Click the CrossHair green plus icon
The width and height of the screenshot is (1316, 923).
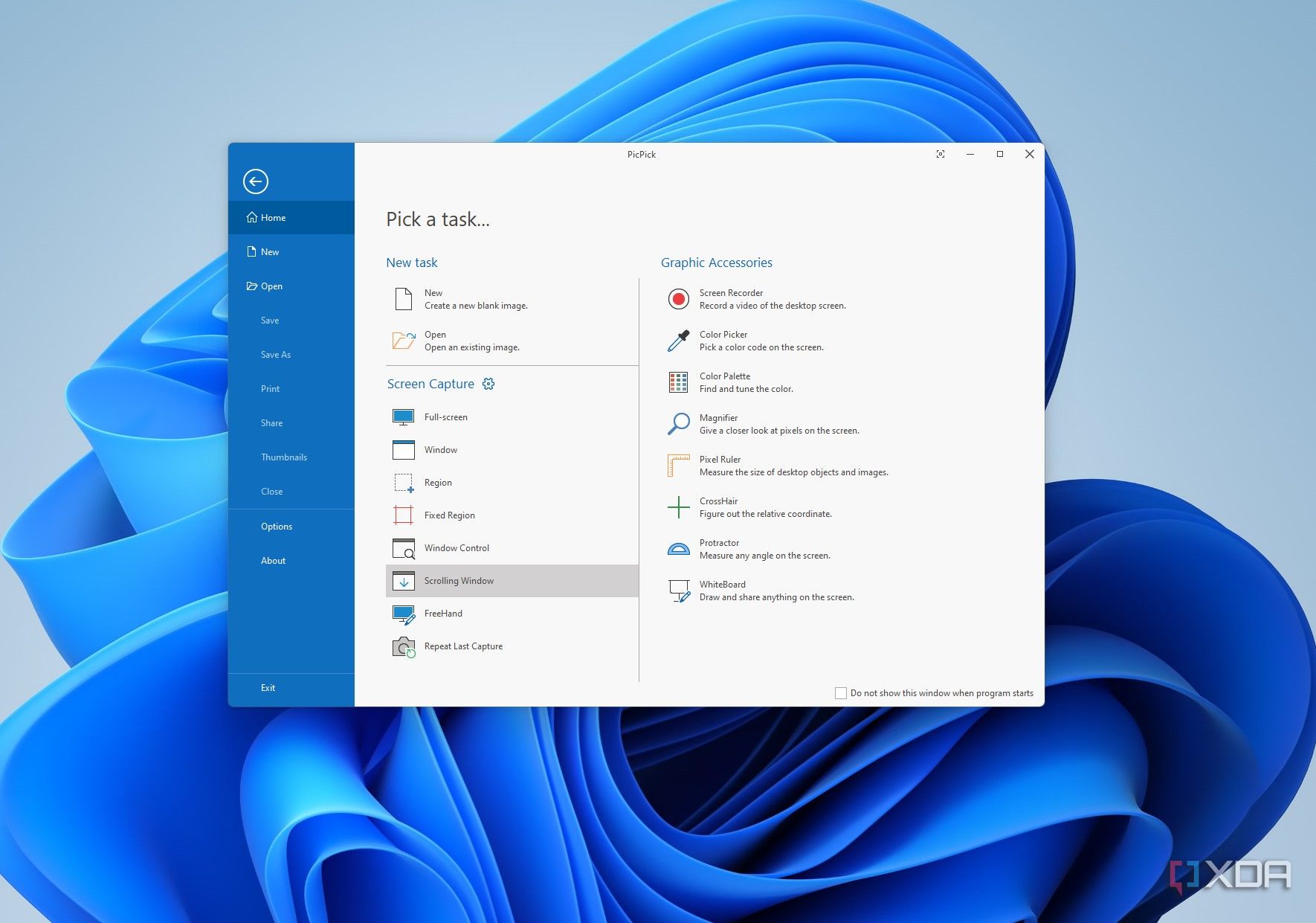(678, 507)
